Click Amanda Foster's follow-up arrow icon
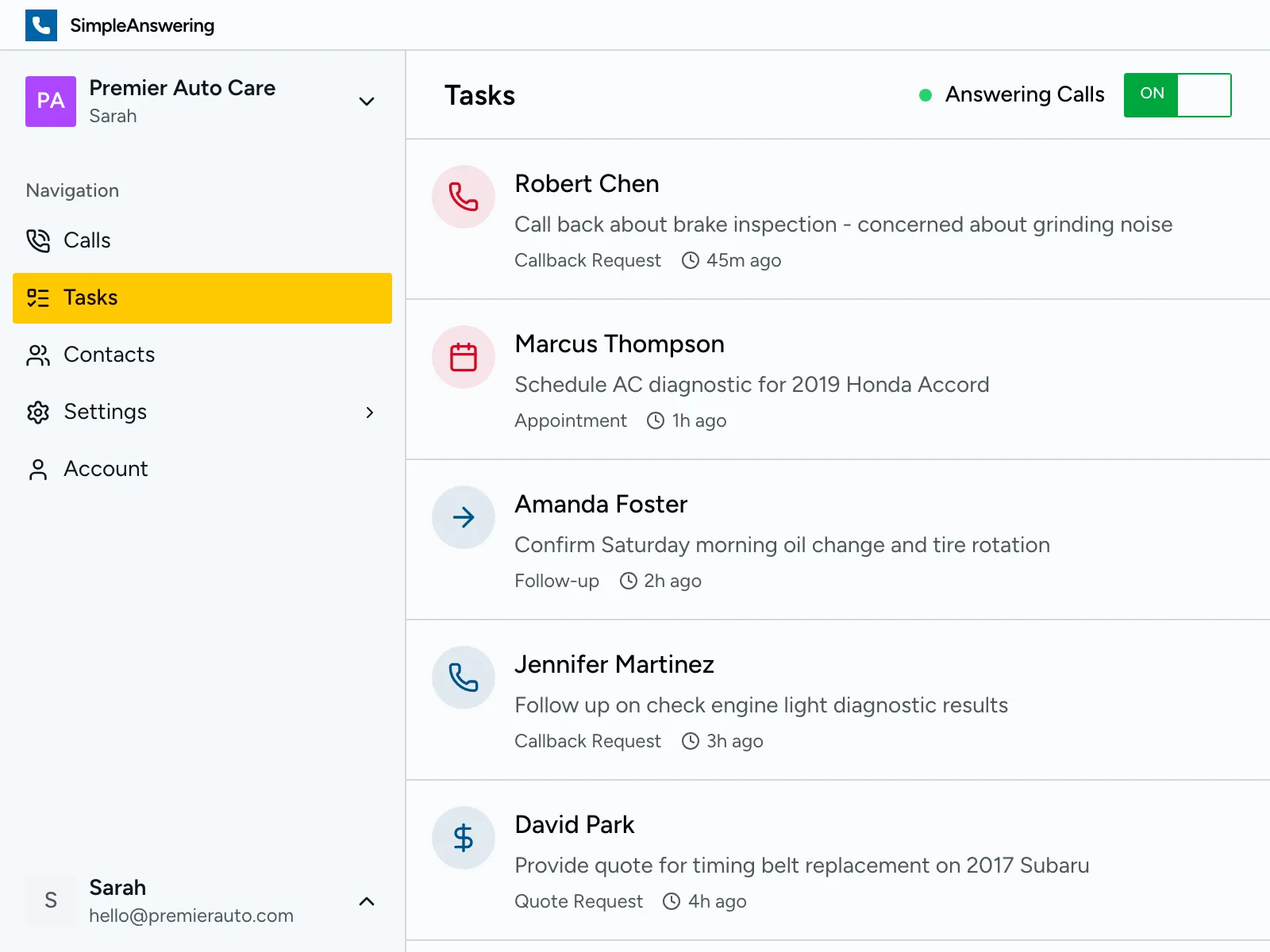The image size is (1270, 952). 463,517
